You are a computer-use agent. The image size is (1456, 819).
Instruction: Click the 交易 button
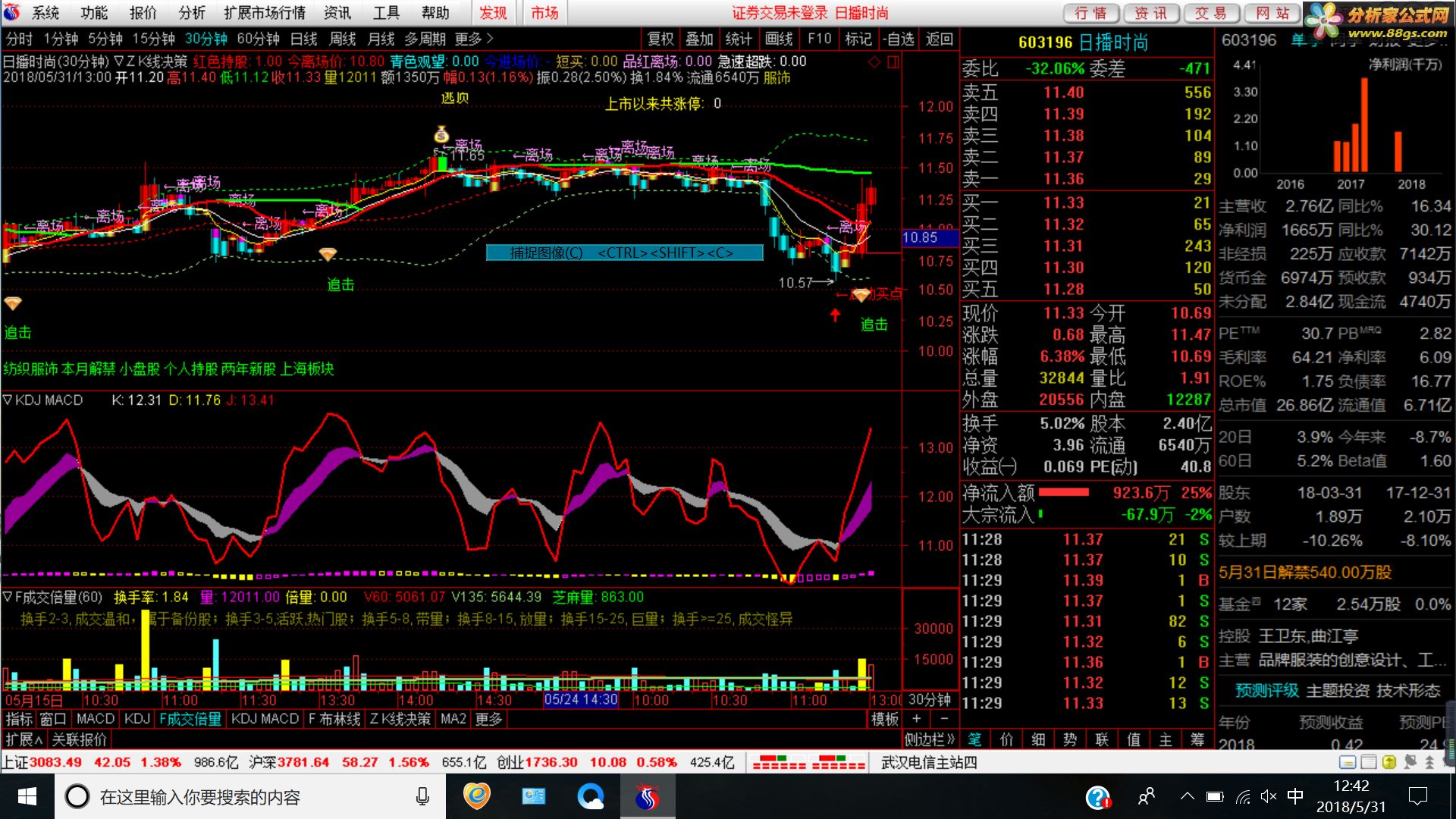[x=1210, y=13]
